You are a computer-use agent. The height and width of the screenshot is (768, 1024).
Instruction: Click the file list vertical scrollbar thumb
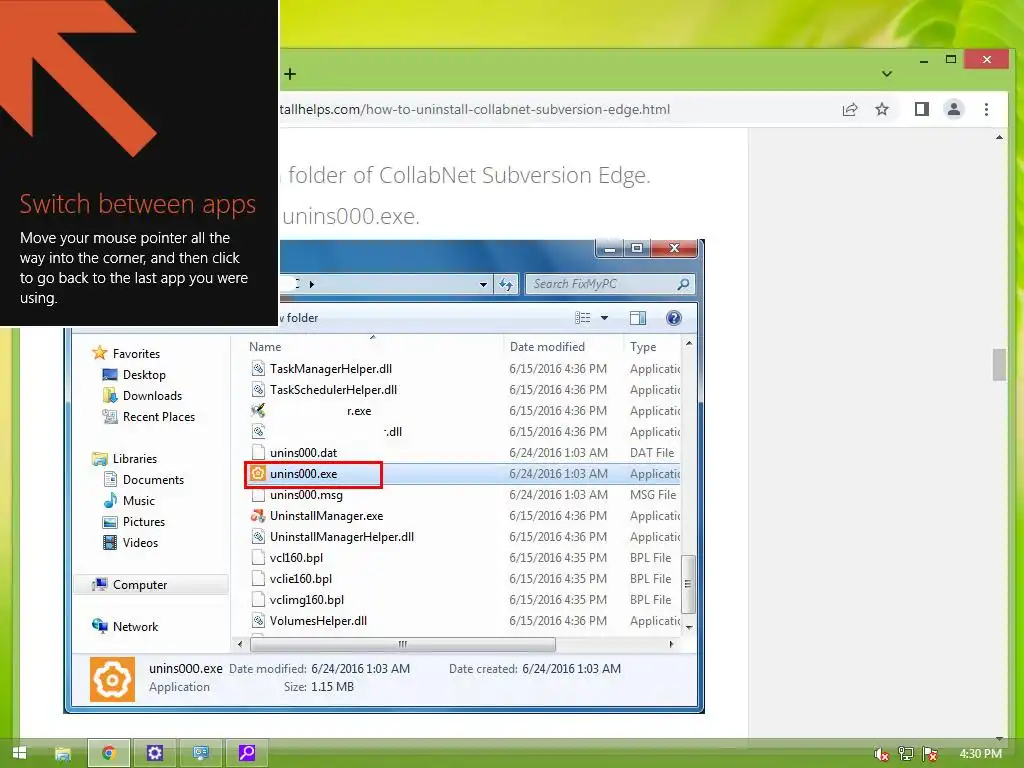coord(688,584)
